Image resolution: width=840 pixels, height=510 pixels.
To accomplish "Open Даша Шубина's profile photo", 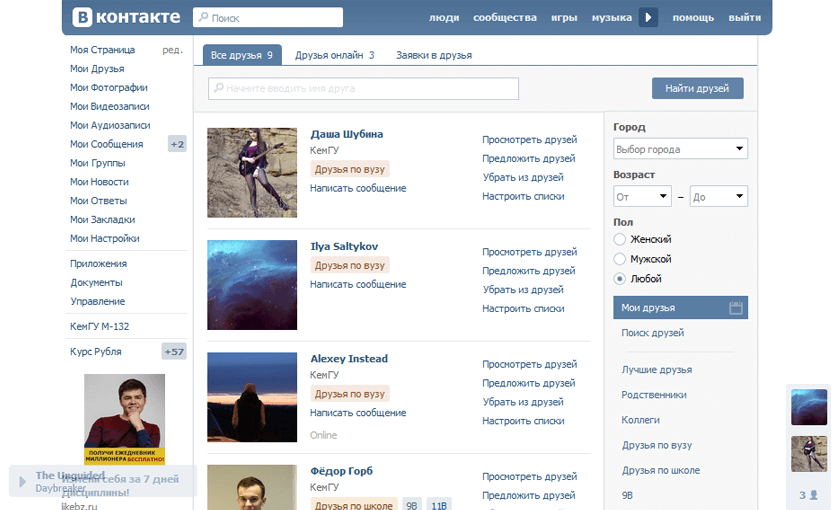I will click(x=252, y=173).
